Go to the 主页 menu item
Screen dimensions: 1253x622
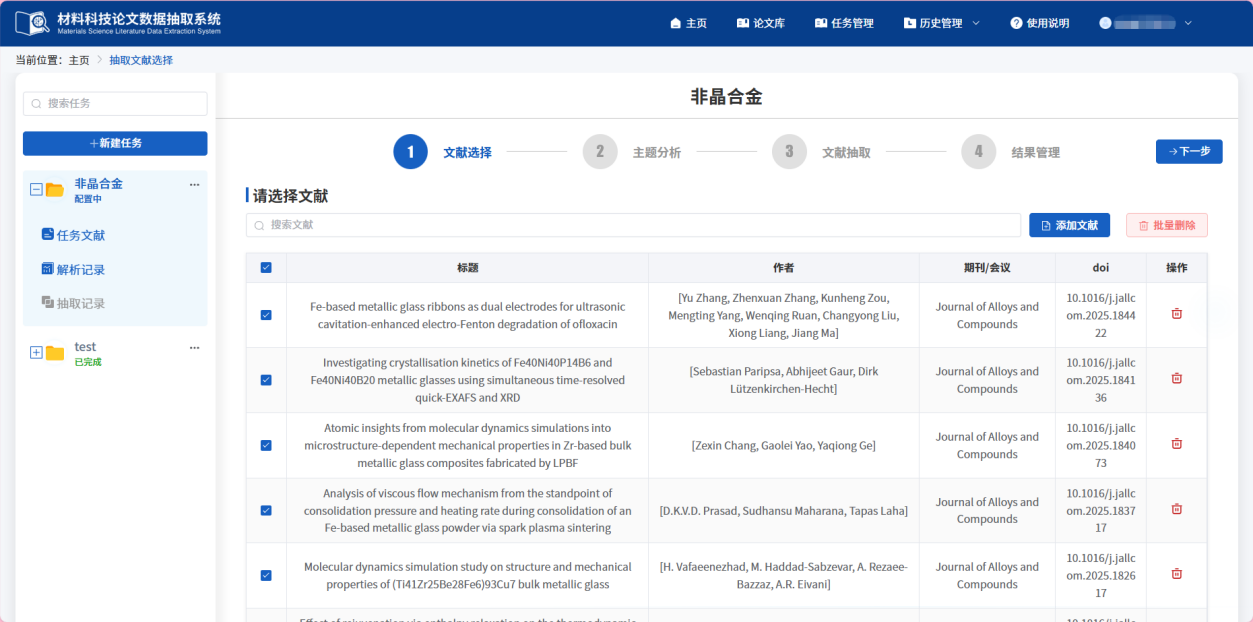tap(688, 22)
